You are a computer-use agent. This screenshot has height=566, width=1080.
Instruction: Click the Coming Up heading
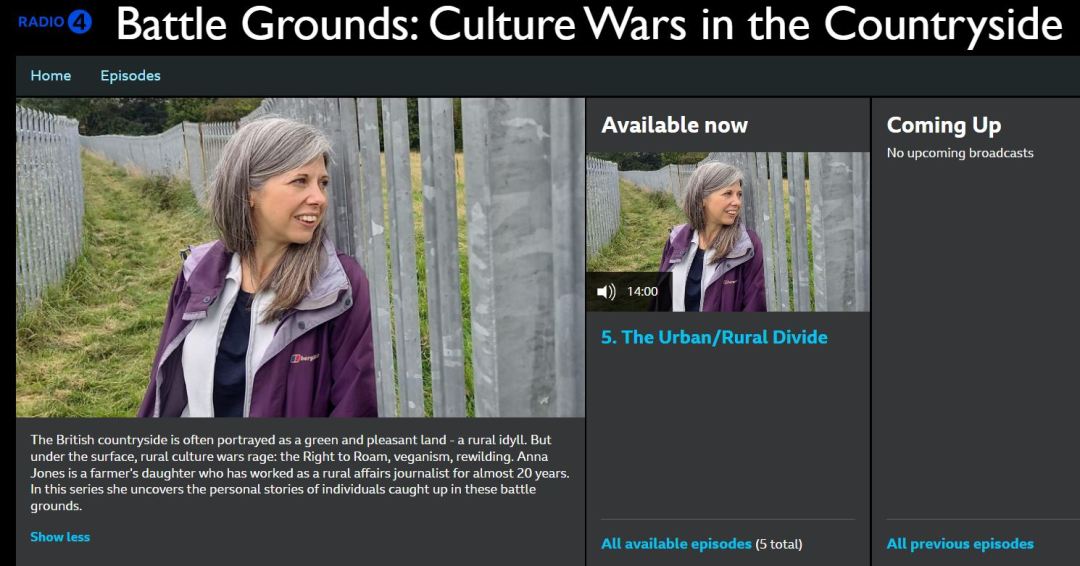point(944,125)
